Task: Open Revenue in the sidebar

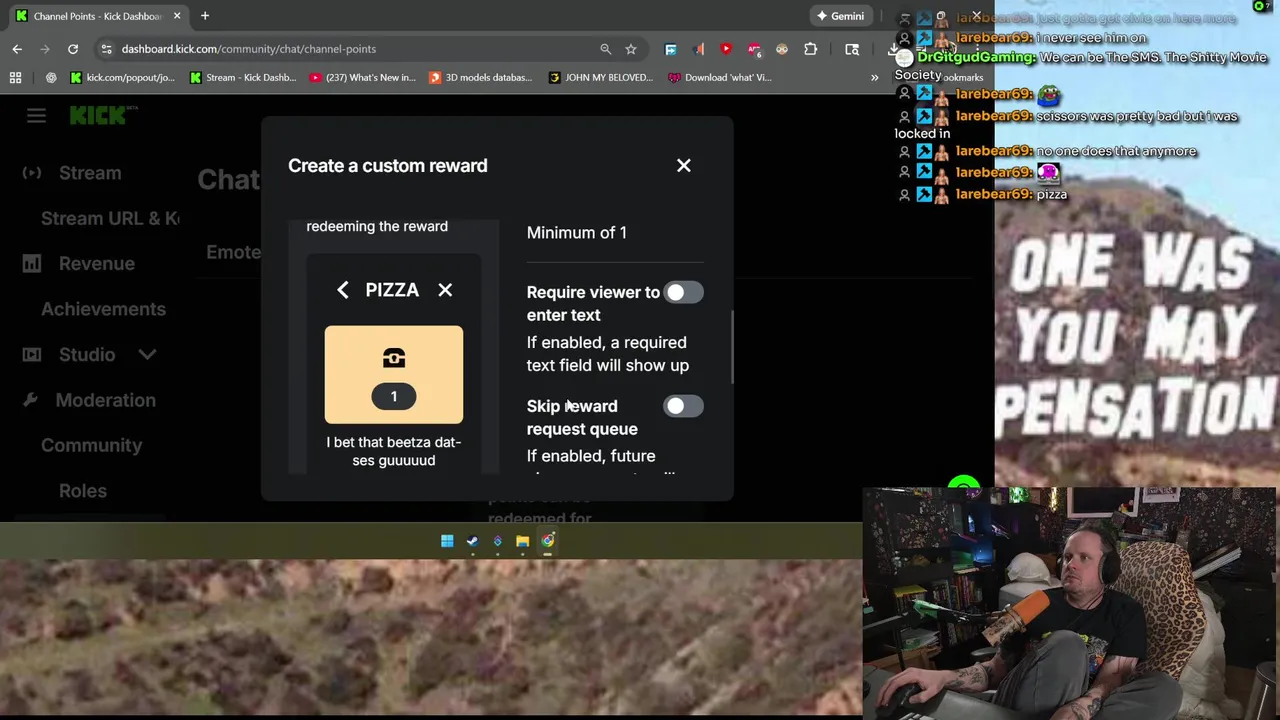Action: [x=96, y=264]
